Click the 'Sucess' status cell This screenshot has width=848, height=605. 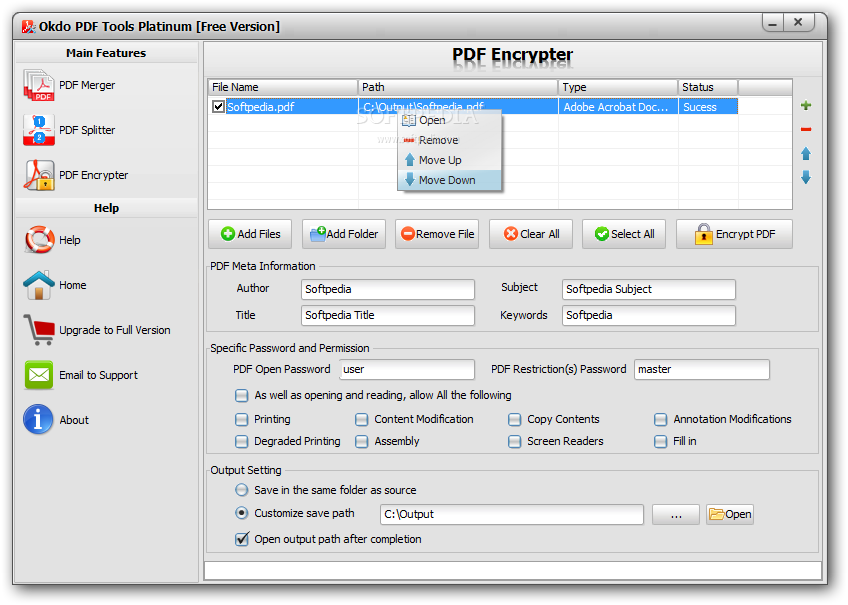coord(708,107)
